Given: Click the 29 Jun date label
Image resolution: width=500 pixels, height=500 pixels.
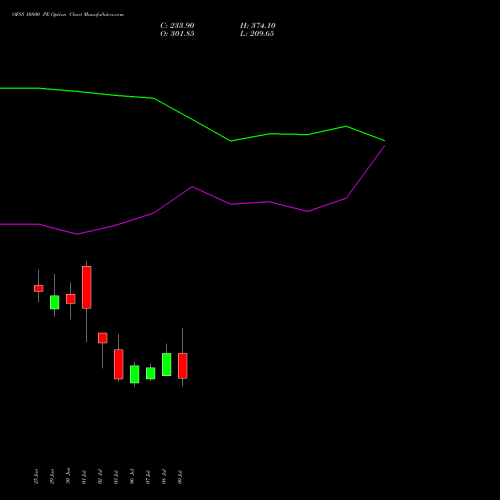Looking at the screenshot, I should coord(52,476).
